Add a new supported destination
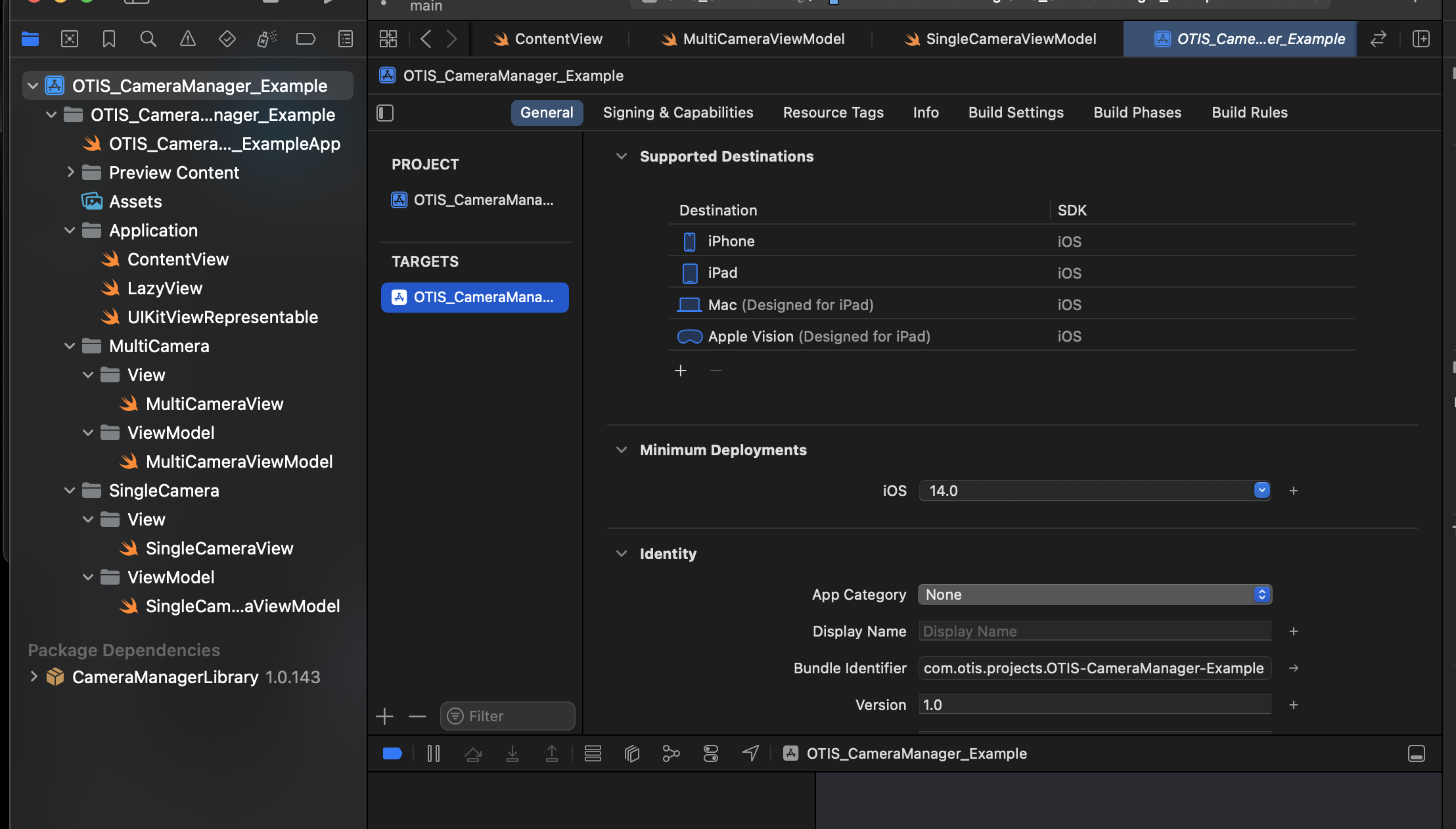 pos(681,371)
